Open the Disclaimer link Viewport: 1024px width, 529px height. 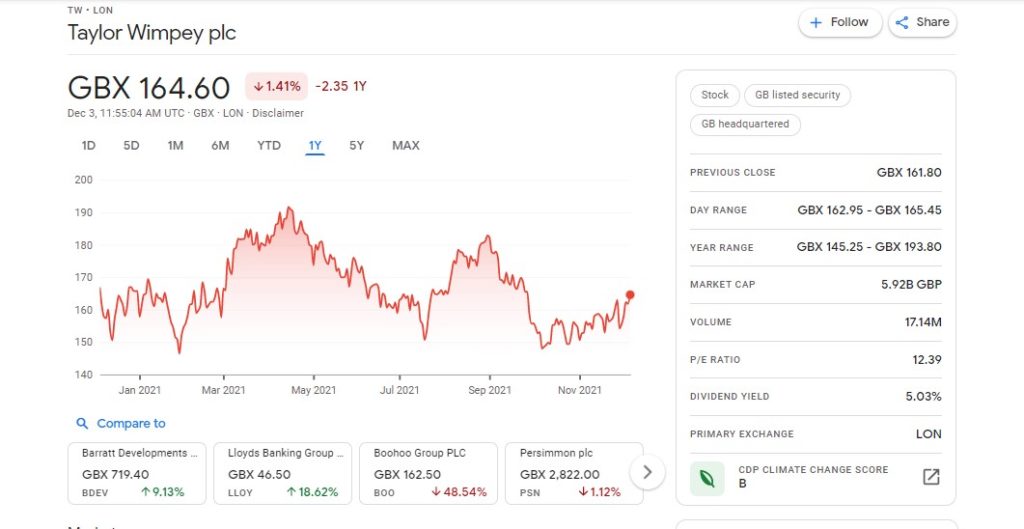(x=278, y=113)
